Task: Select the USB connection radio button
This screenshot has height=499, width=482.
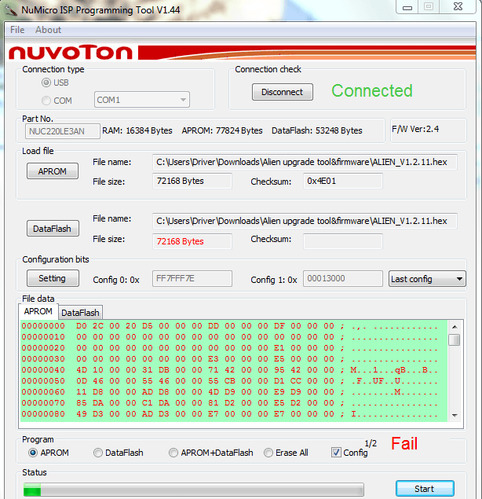Action: tap(46, 82)
